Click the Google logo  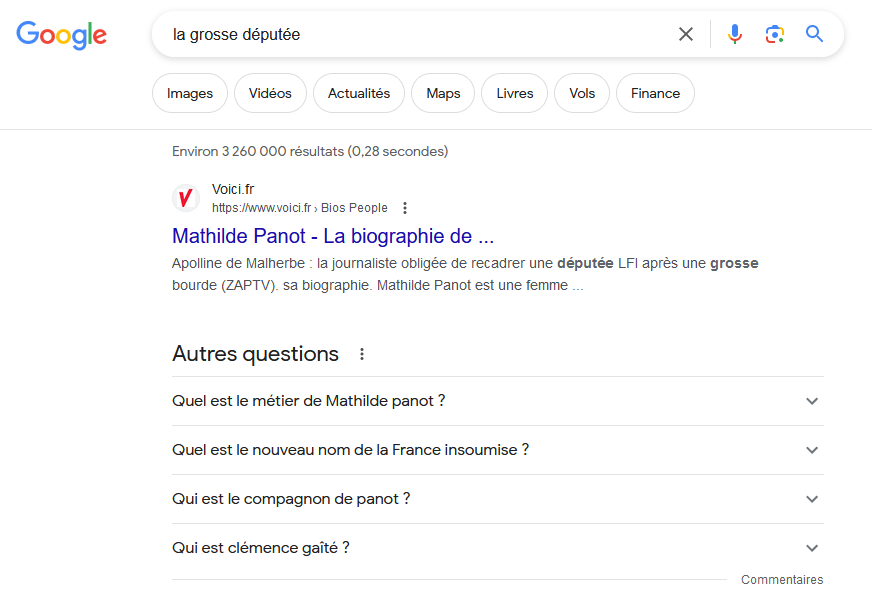(61, 35)
